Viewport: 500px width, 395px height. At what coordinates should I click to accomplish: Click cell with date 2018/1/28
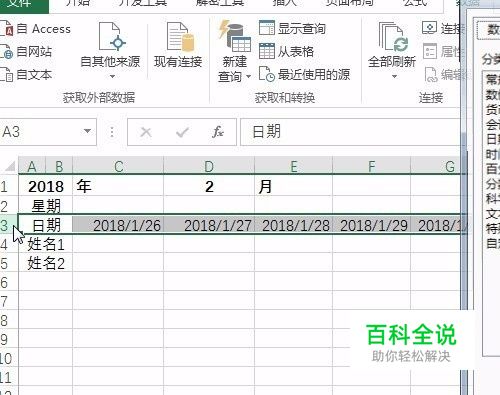click(x=294, y=225)
